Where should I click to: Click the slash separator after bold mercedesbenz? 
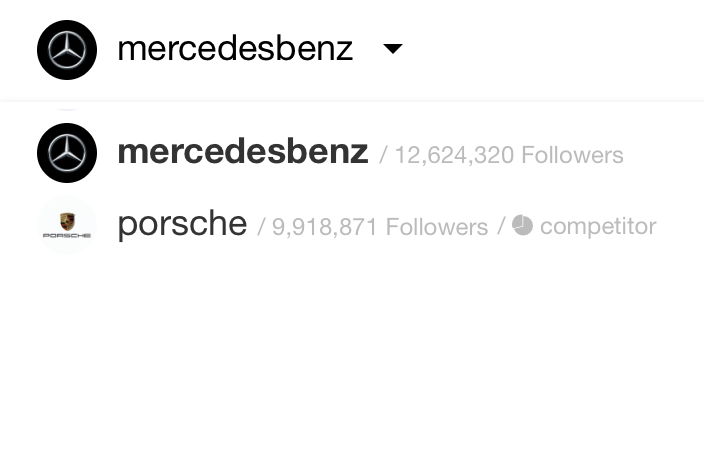383,155
